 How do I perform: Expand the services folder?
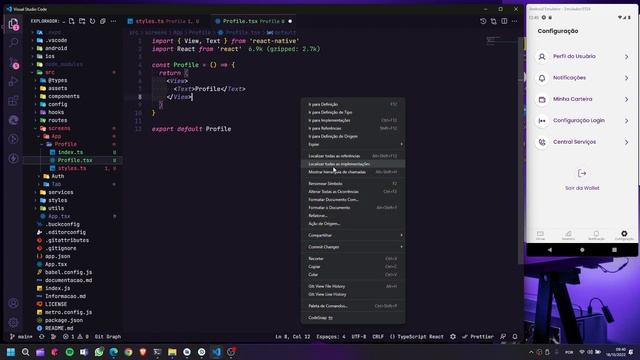tap(60, 192)
